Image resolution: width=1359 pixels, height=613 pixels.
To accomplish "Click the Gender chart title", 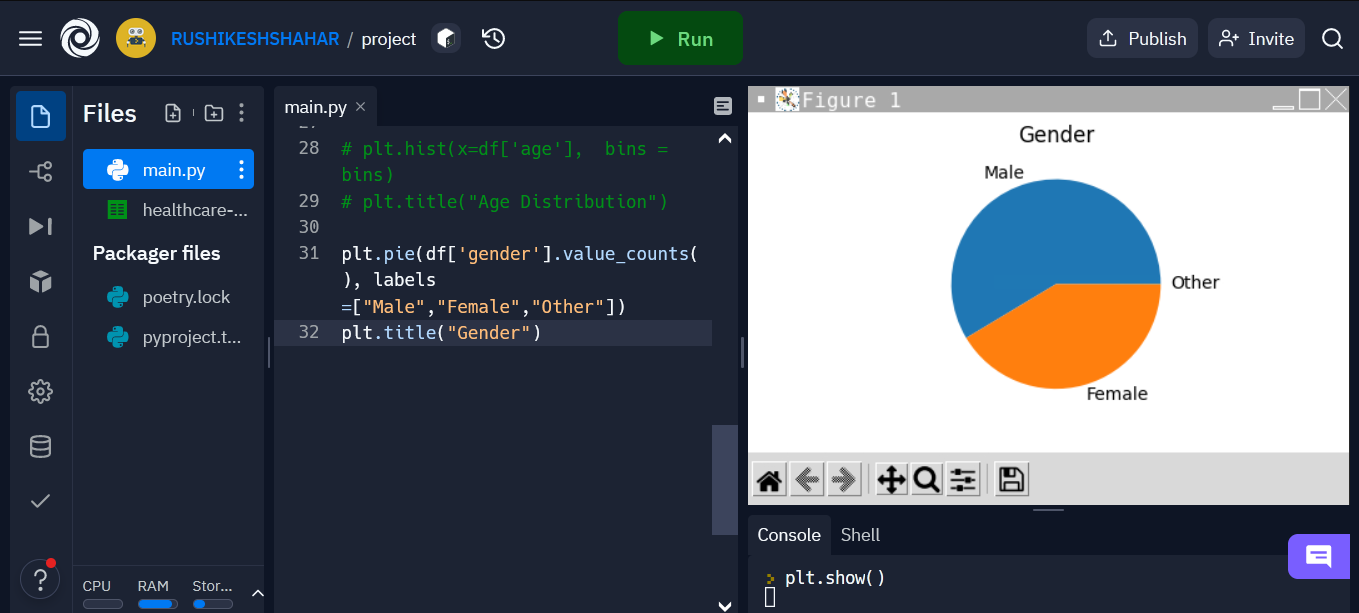I will [x=1056, y=134].
